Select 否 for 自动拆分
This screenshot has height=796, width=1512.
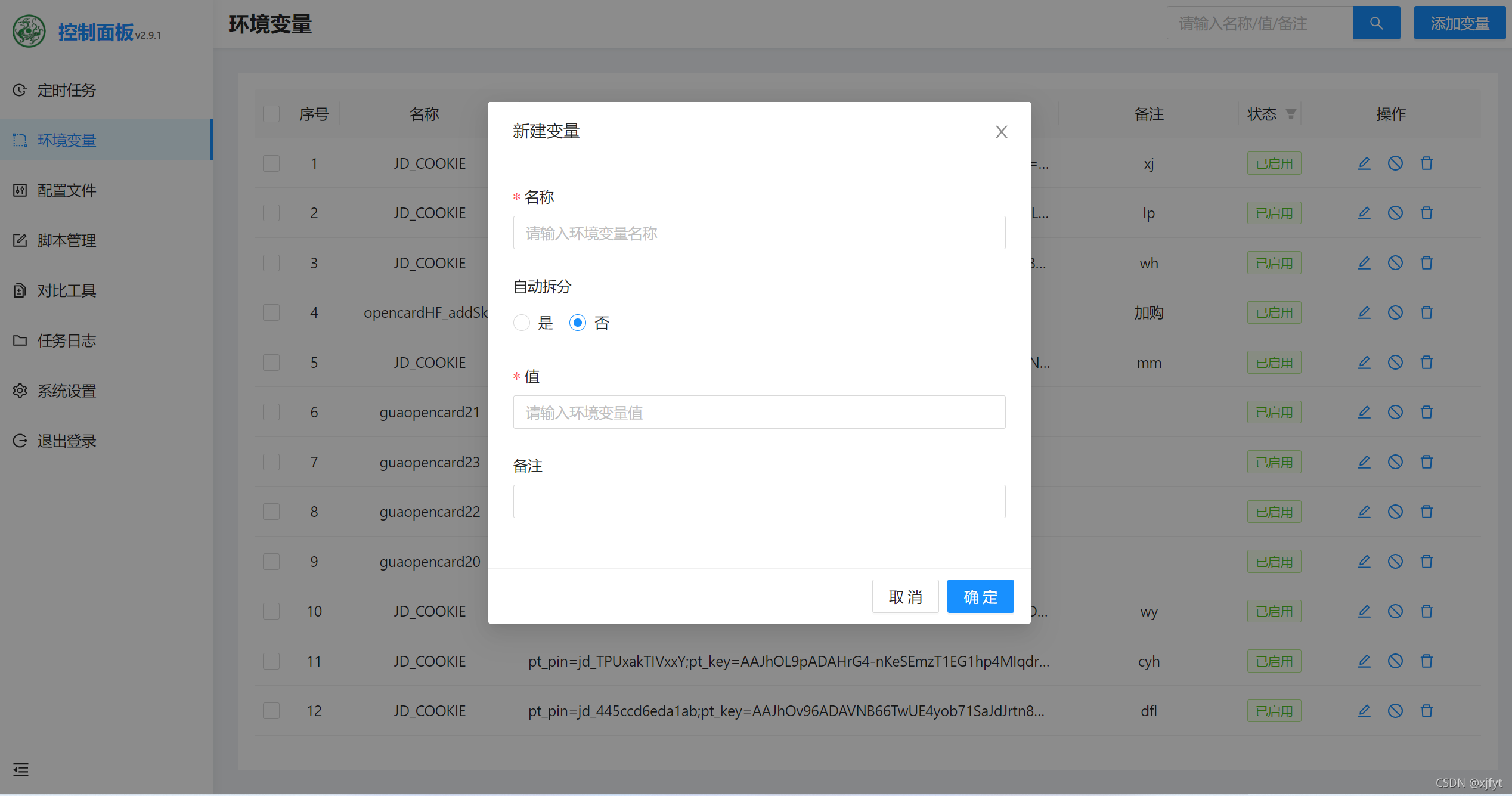(578, 323)
